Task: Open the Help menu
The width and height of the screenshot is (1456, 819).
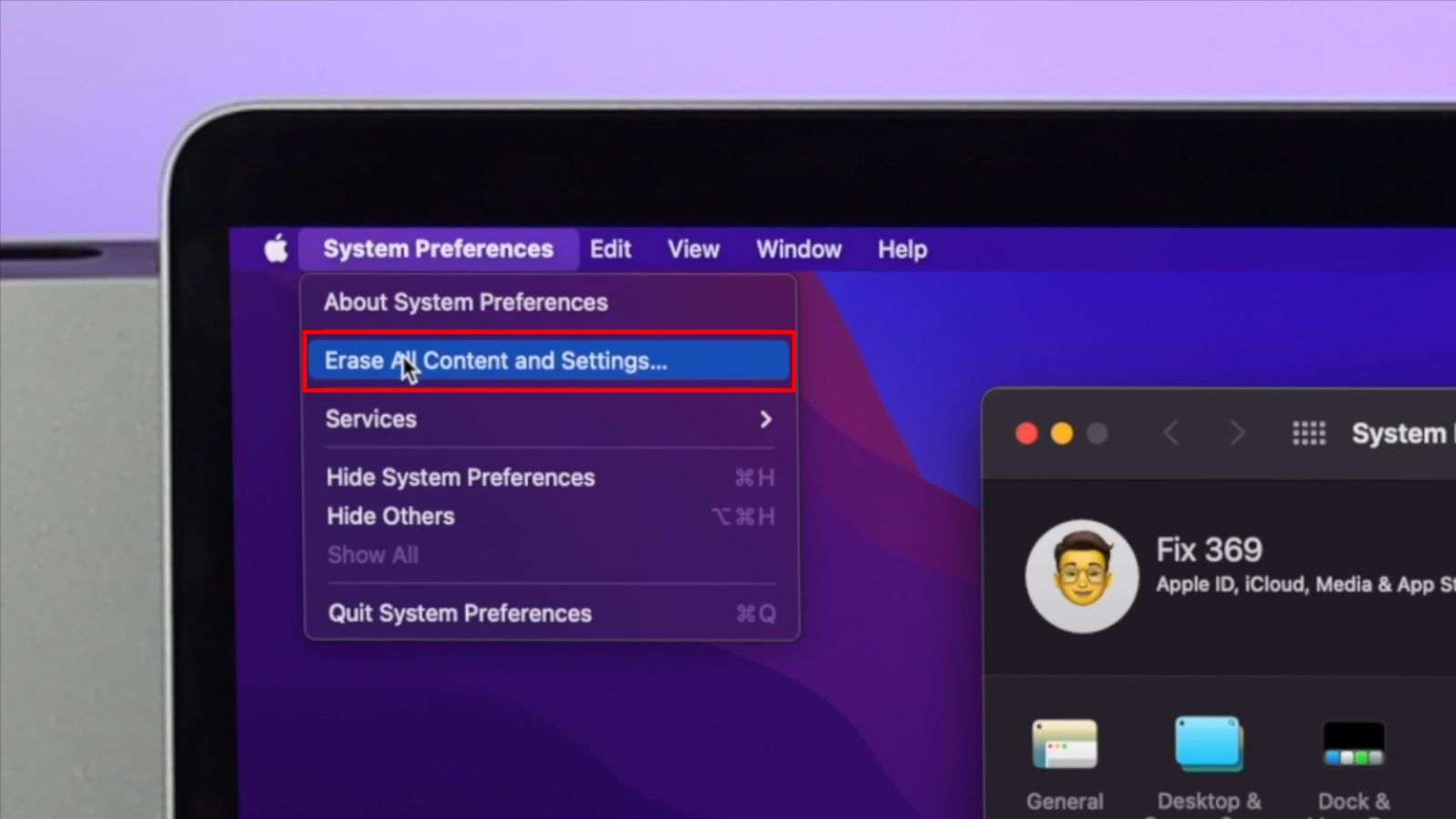Action: point(902,249)
